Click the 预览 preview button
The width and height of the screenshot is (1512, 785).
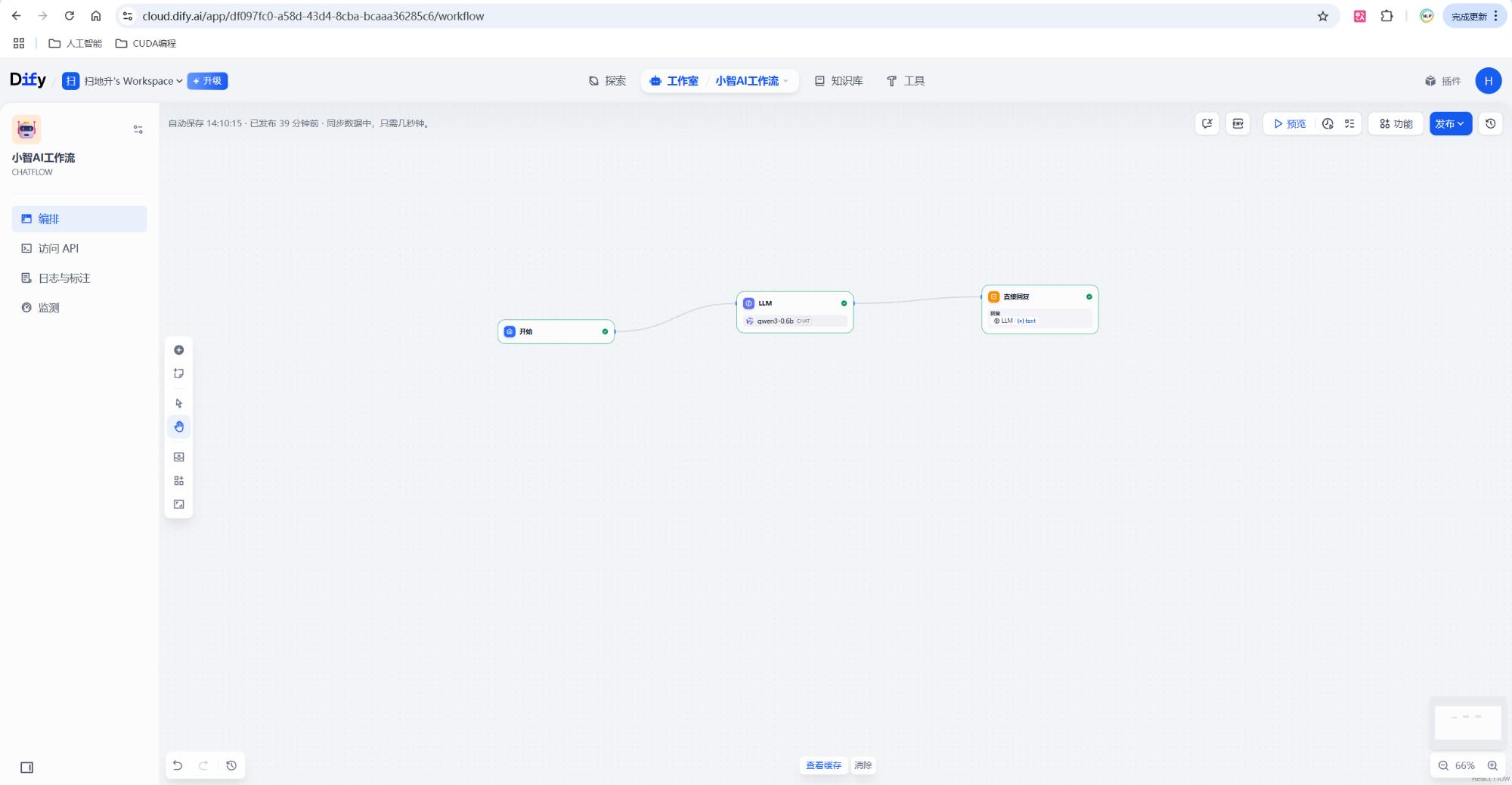[x=1290, y=124]
